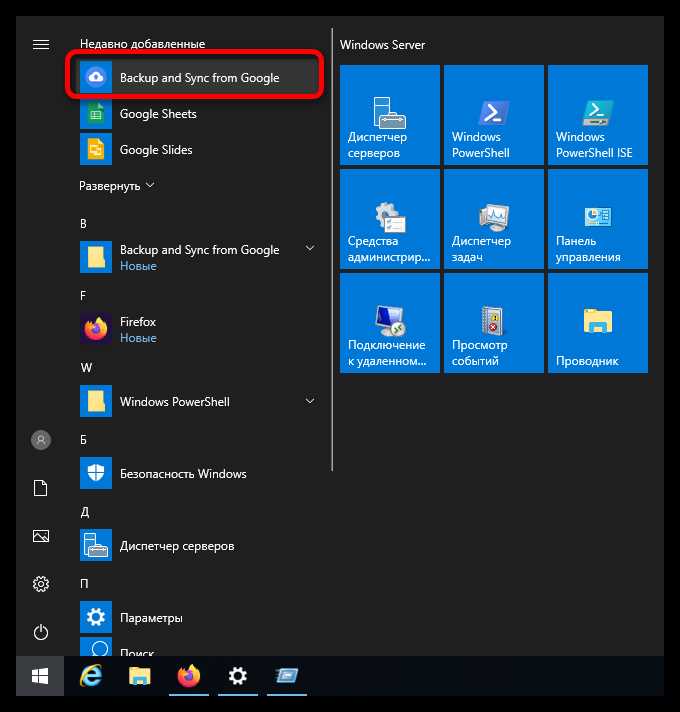The height and width of the screenshot is (712, 680).
Task: Click the Windows Start button
Action: tap(40, 676)
